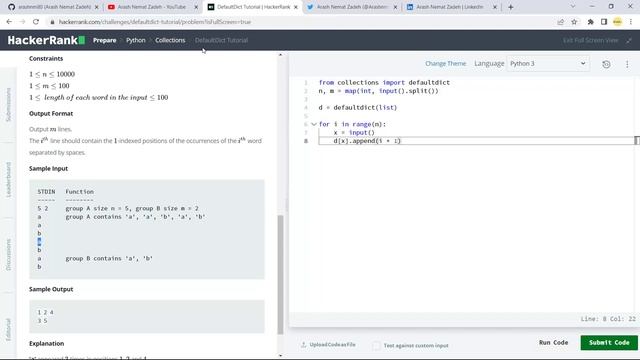Screen dimensions: 640x360
Task: Click the exit full screen arrows icon
Action: (629, 40)
